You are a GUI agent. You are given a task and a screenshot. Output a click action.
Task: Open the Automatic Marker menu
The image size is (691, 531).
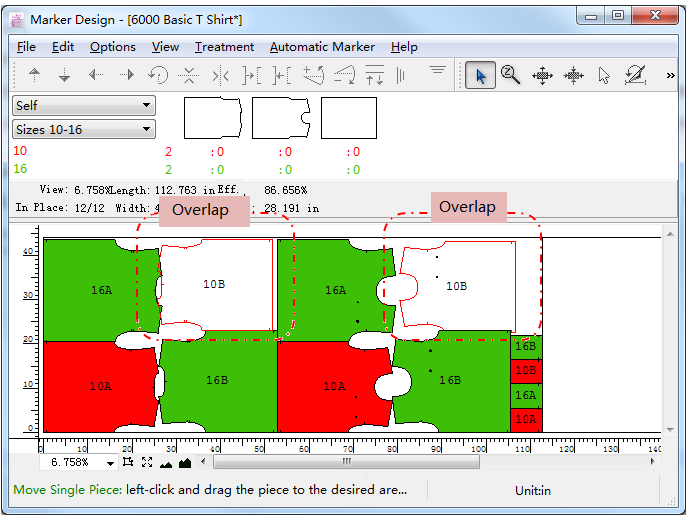click(x=322, y=47)
